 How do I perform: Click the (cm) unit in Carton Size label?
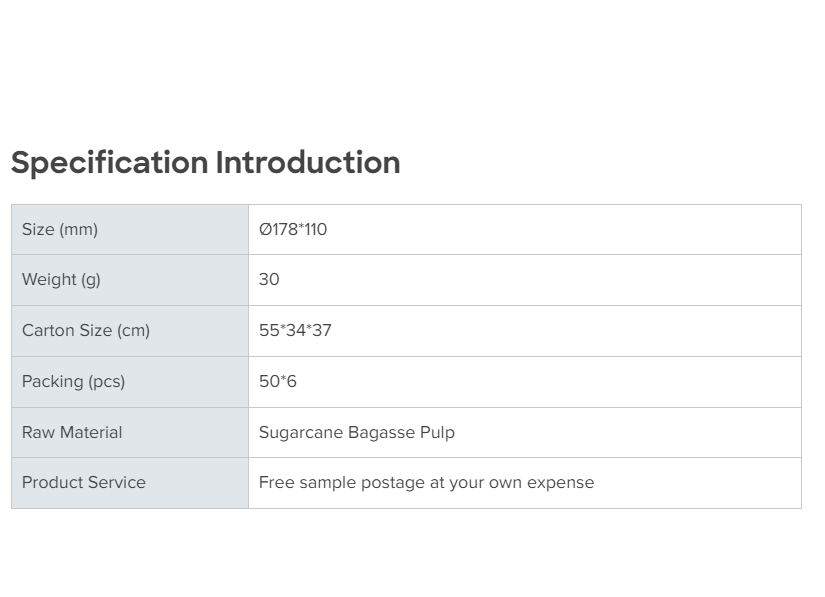click(x=133, y=331)
